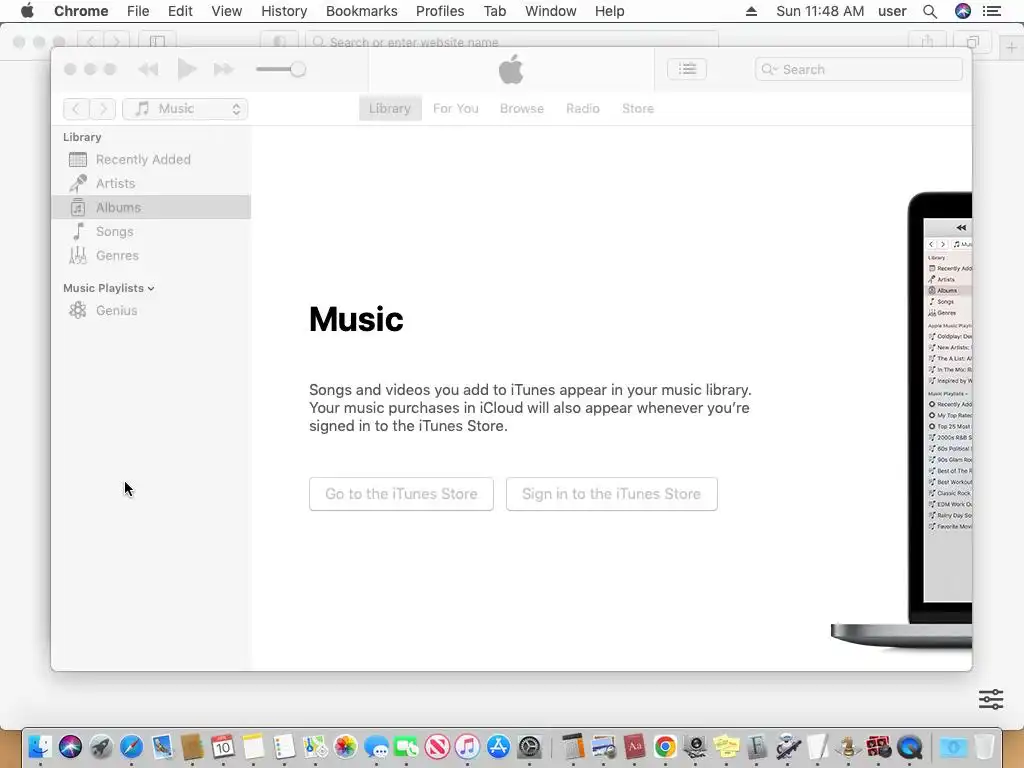The height and width of the screenshot is (768, 1024).
Task: Open Dictionary from the Dock
Action: click(634, 747)
